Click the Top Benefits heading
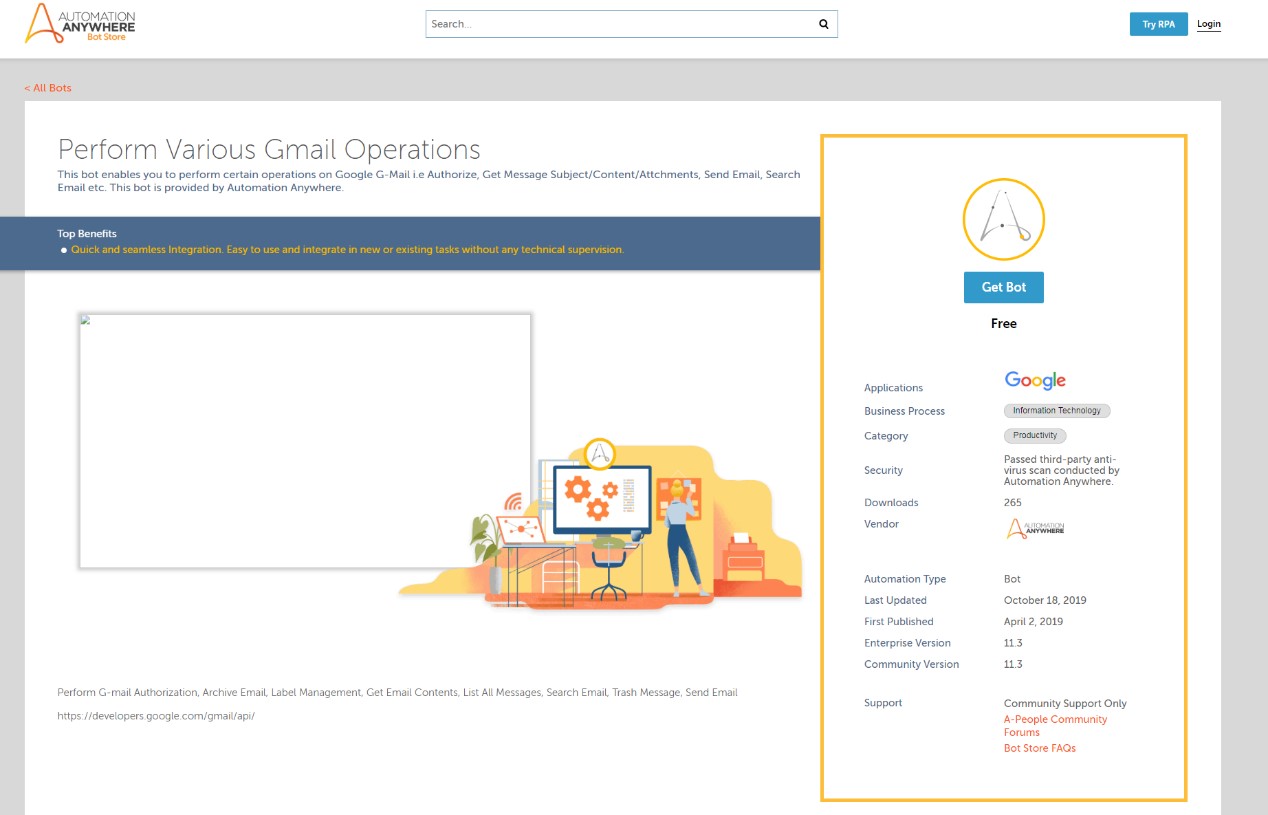The width and height of the screenshot is (1268, 815). click(x=87, y=234)
